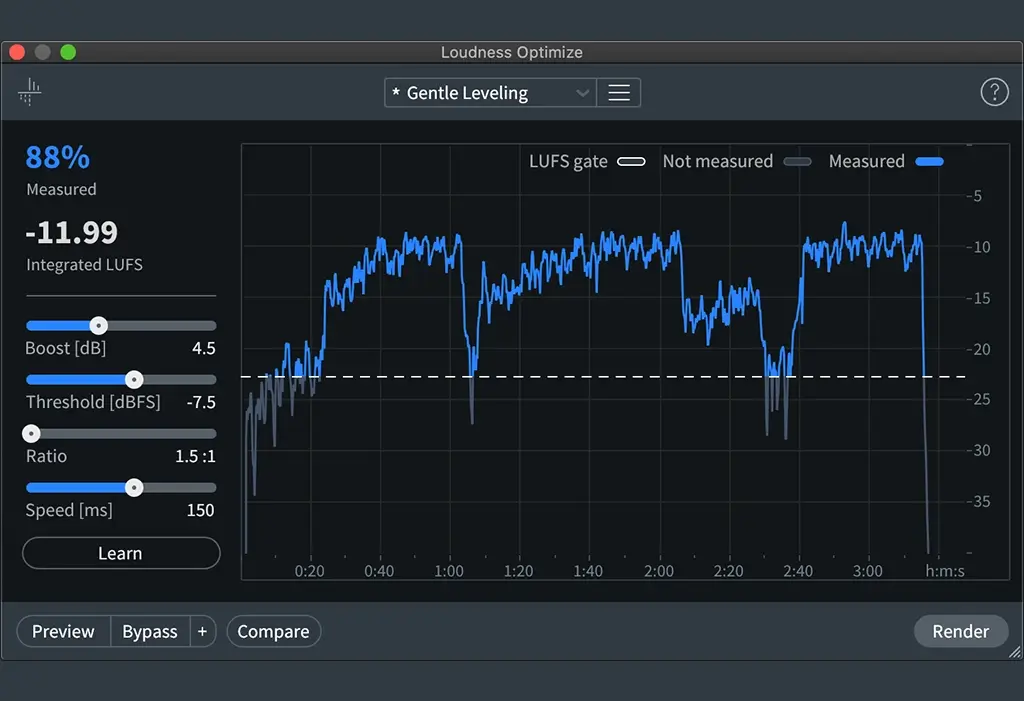Click the 2:00 time label on graph
The height and width of the screenshot is (701, 1024).
(659, 571)
